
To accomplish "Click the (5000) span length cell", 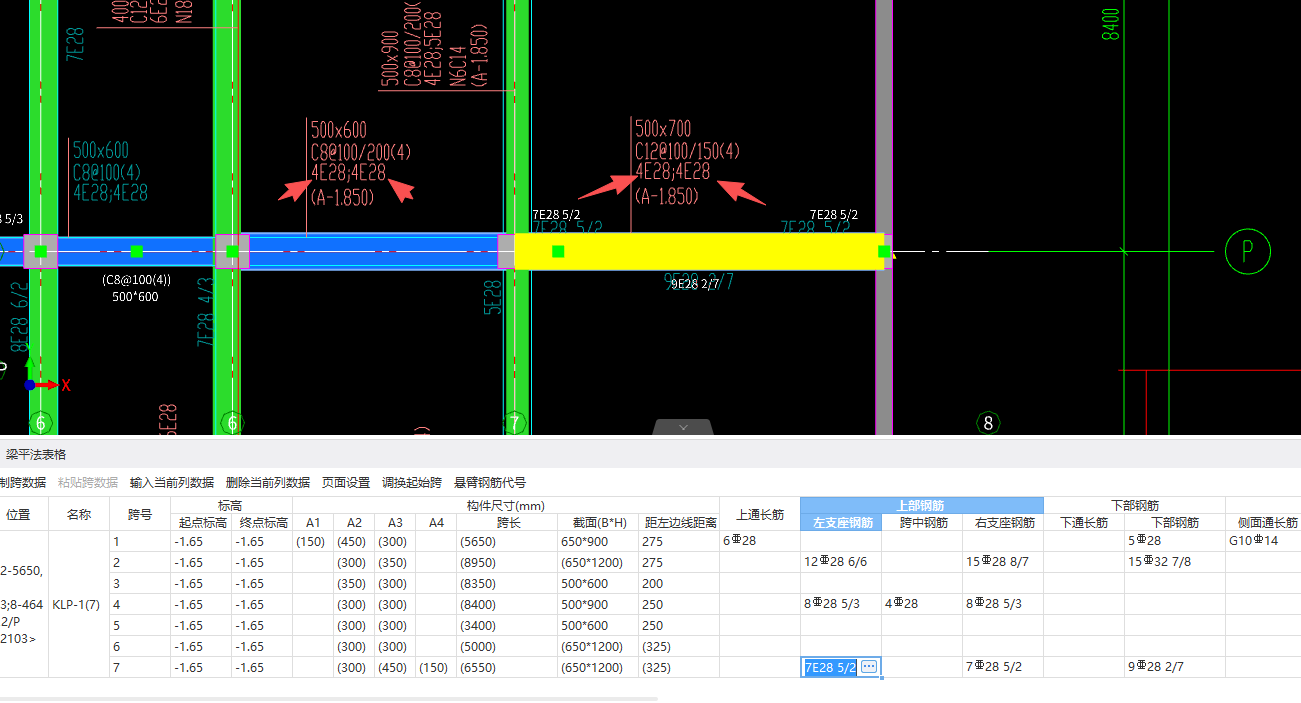I will pos(508,646).
